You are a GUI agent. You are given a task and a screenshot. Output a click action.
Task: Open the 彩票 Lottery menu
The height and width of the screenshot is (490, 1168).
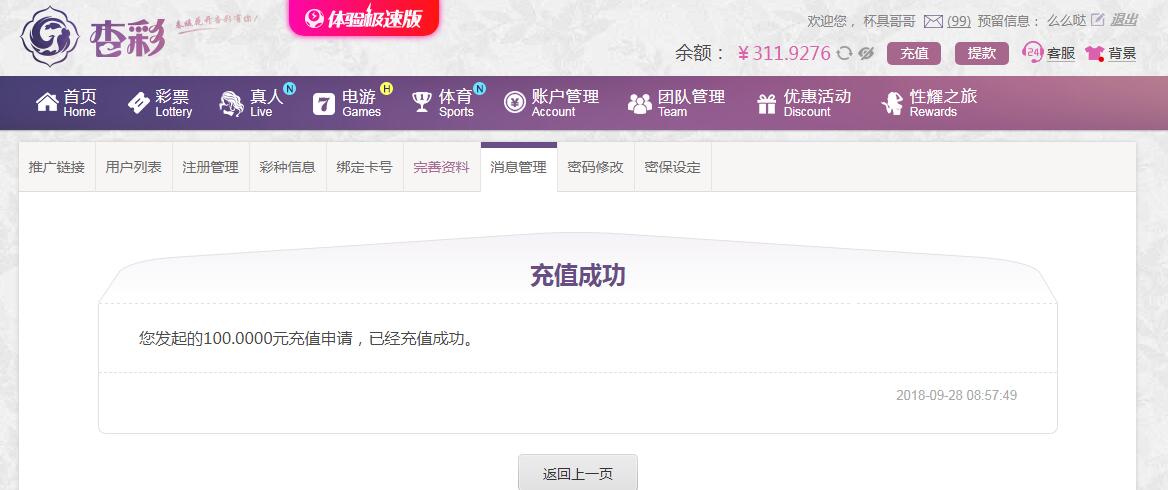click(159, 103)
